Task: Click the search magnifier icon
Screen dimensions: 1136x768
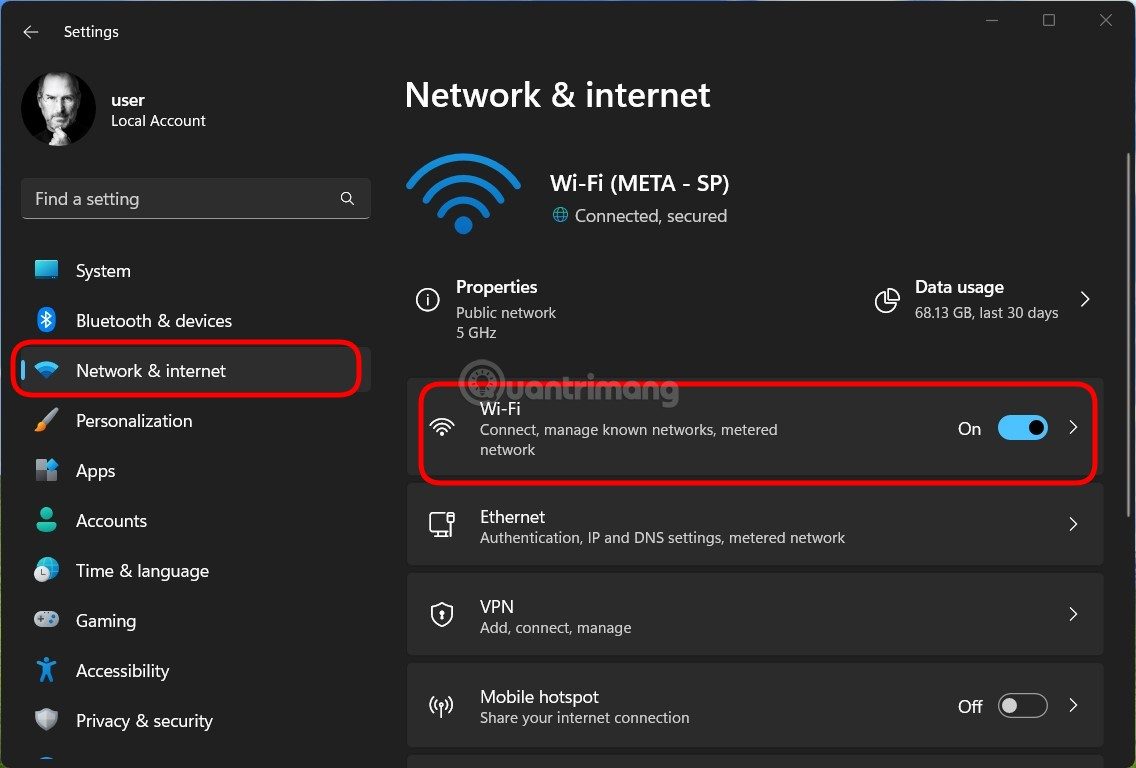Action: point(347,199)
